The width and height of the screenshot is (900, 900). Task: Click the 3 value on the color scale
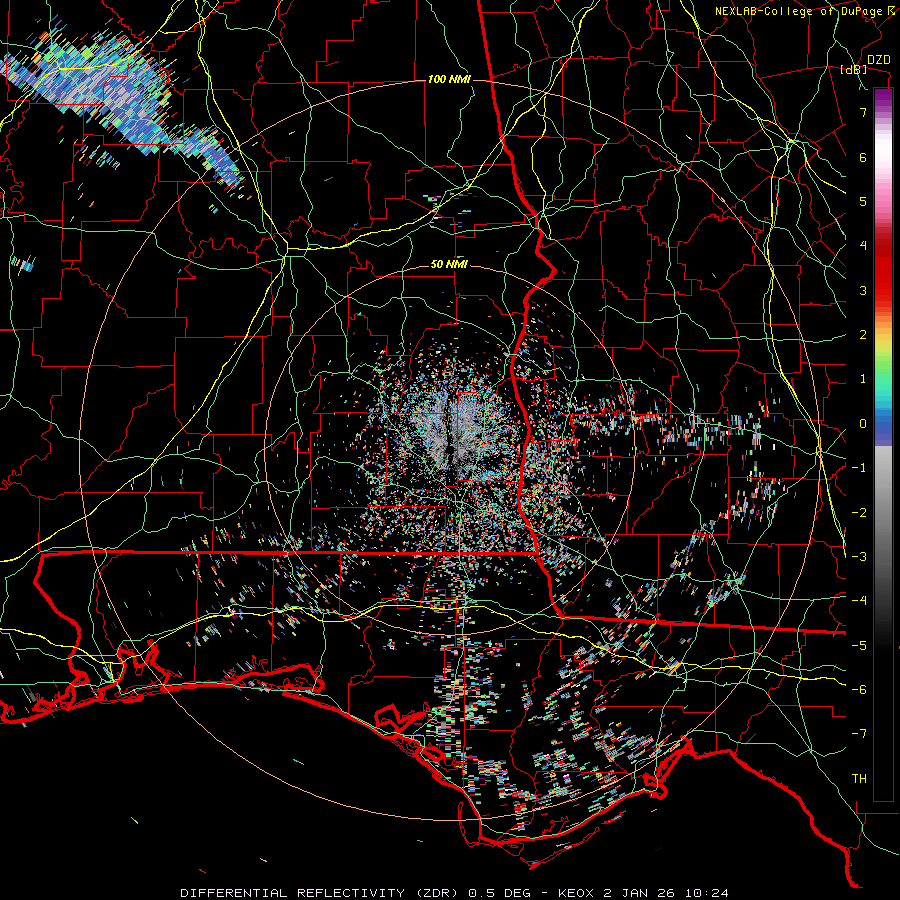coord(863,290)
